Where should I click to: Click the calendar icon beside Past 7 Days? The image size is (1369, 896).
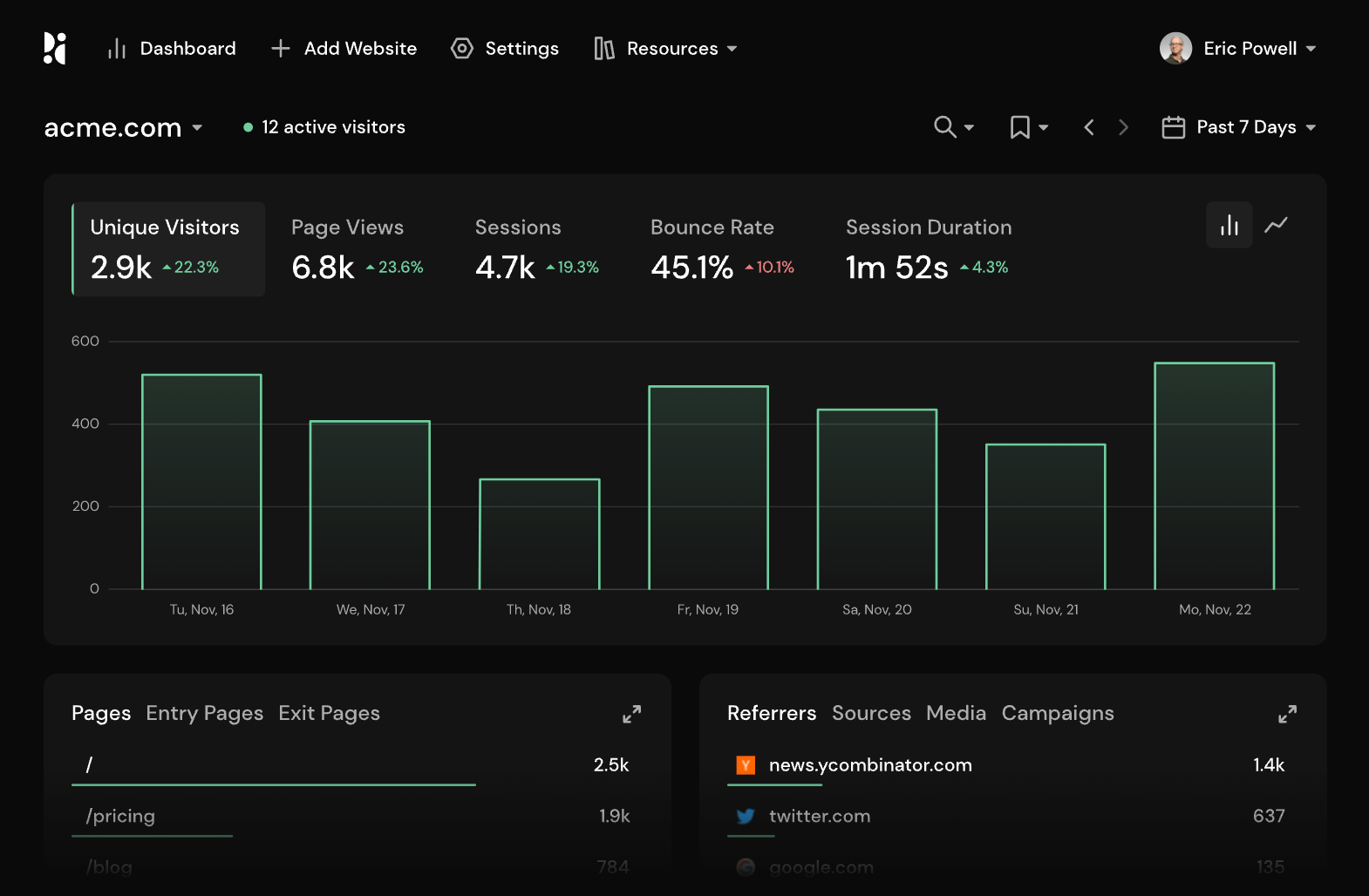(1173, 127)
